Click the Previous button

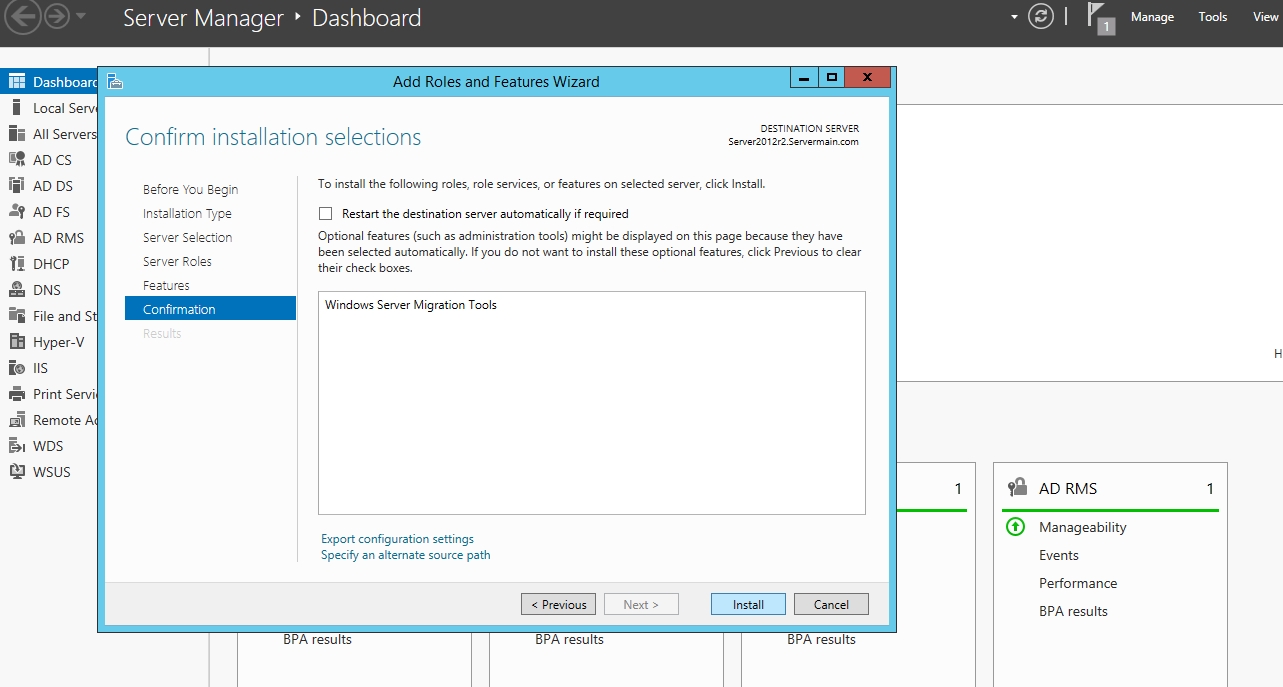559,604
